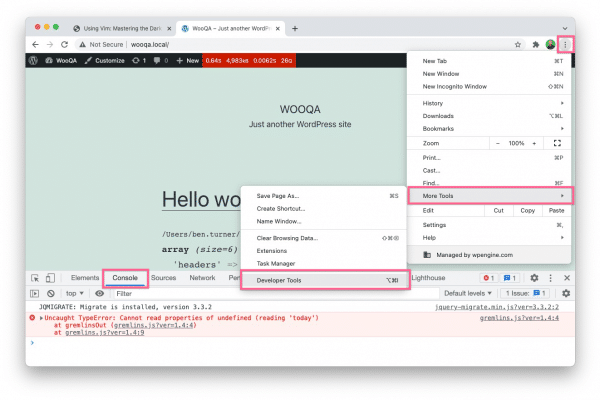Expand the Uncaught TypeError stack trace
The height and width of the screenshot is (400, 600).
tap(41, 316)
